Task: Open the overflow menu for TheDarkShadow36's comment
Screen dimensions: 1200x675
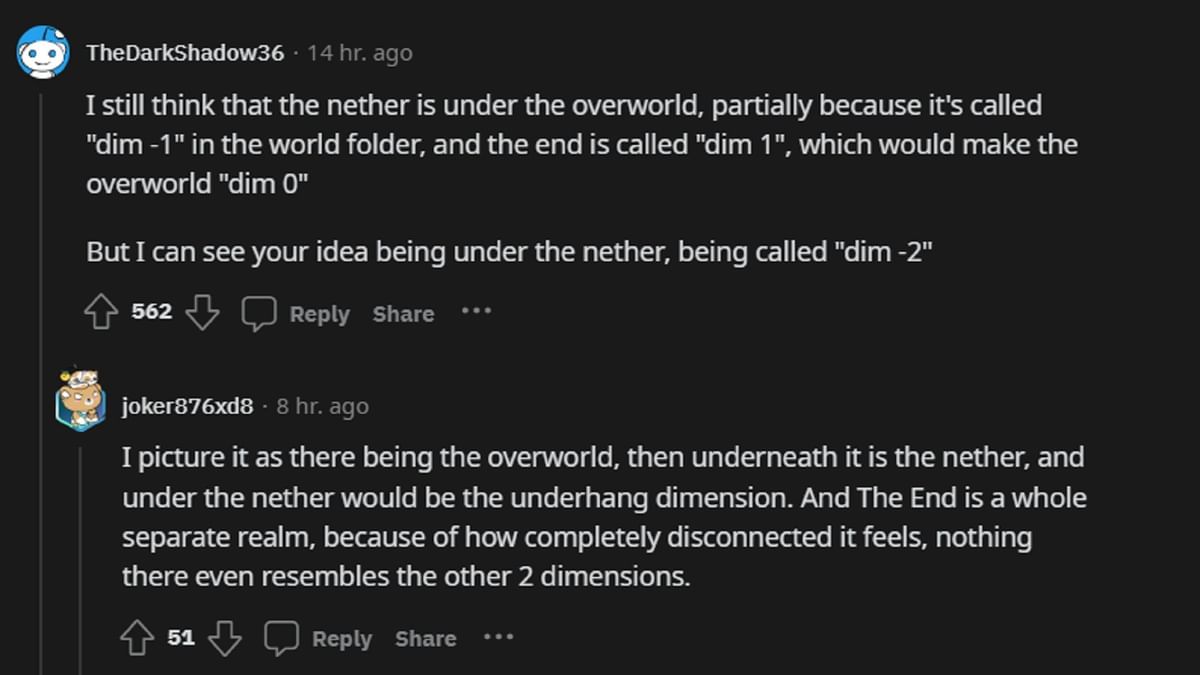Action: [x=476, y=313]
